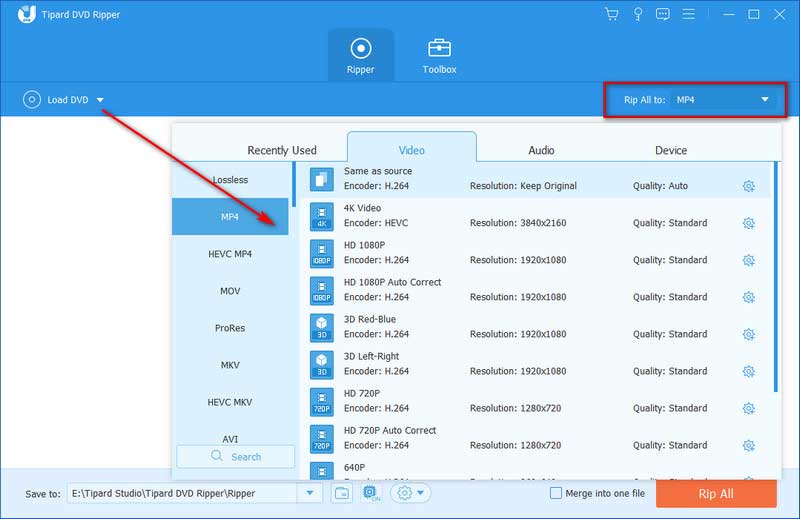Expand the Load DVD dropdown arrow
800x519 pixels.
click(x=100, y=100)
